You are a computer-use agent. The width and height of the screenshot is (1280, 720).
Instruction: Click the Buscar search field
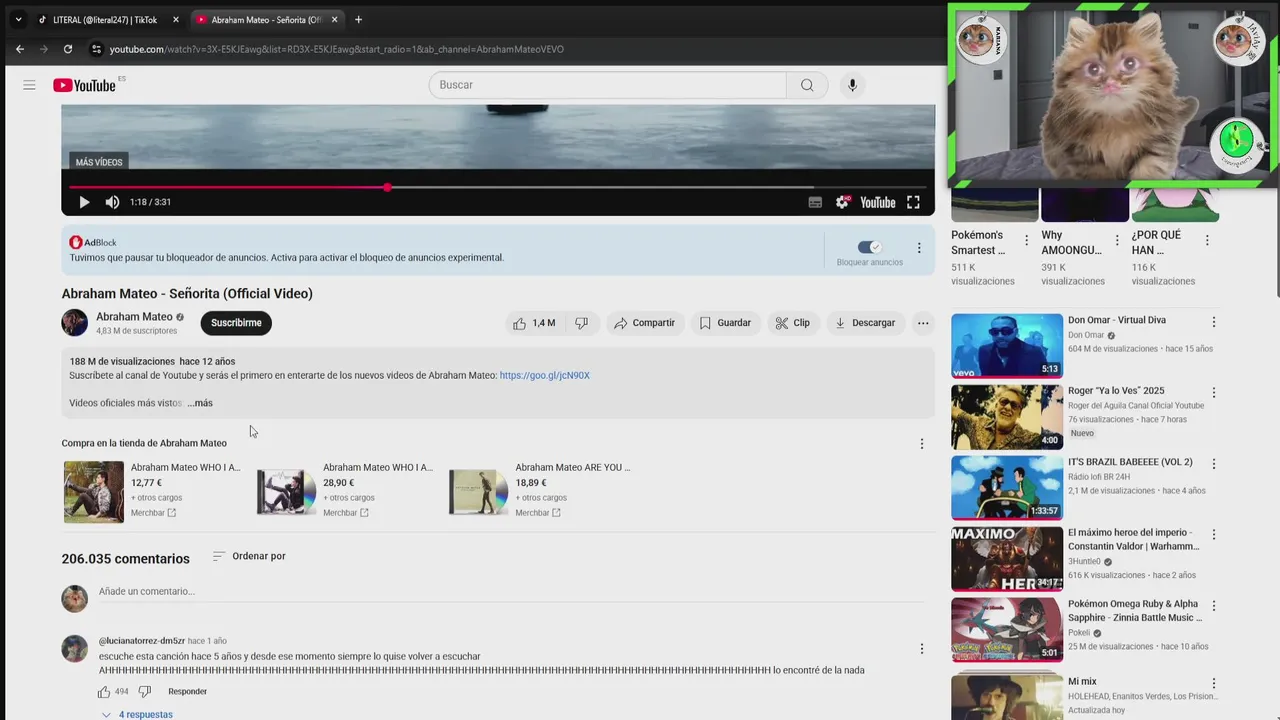click(608, 85)
